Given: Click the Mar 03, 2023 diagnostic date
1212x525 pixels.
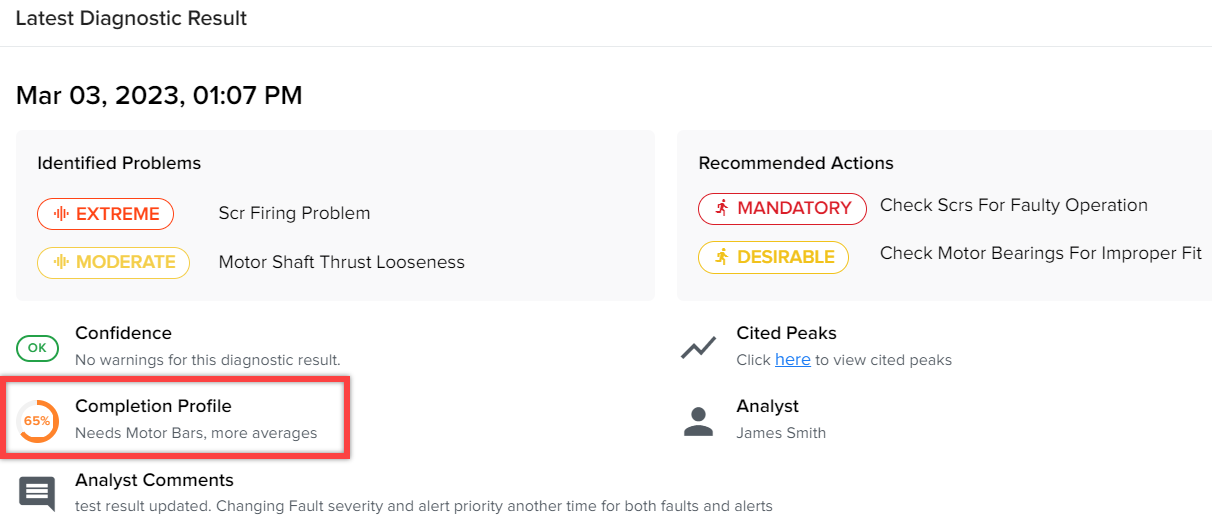Looking at the screenshot, I should [159, 96].
